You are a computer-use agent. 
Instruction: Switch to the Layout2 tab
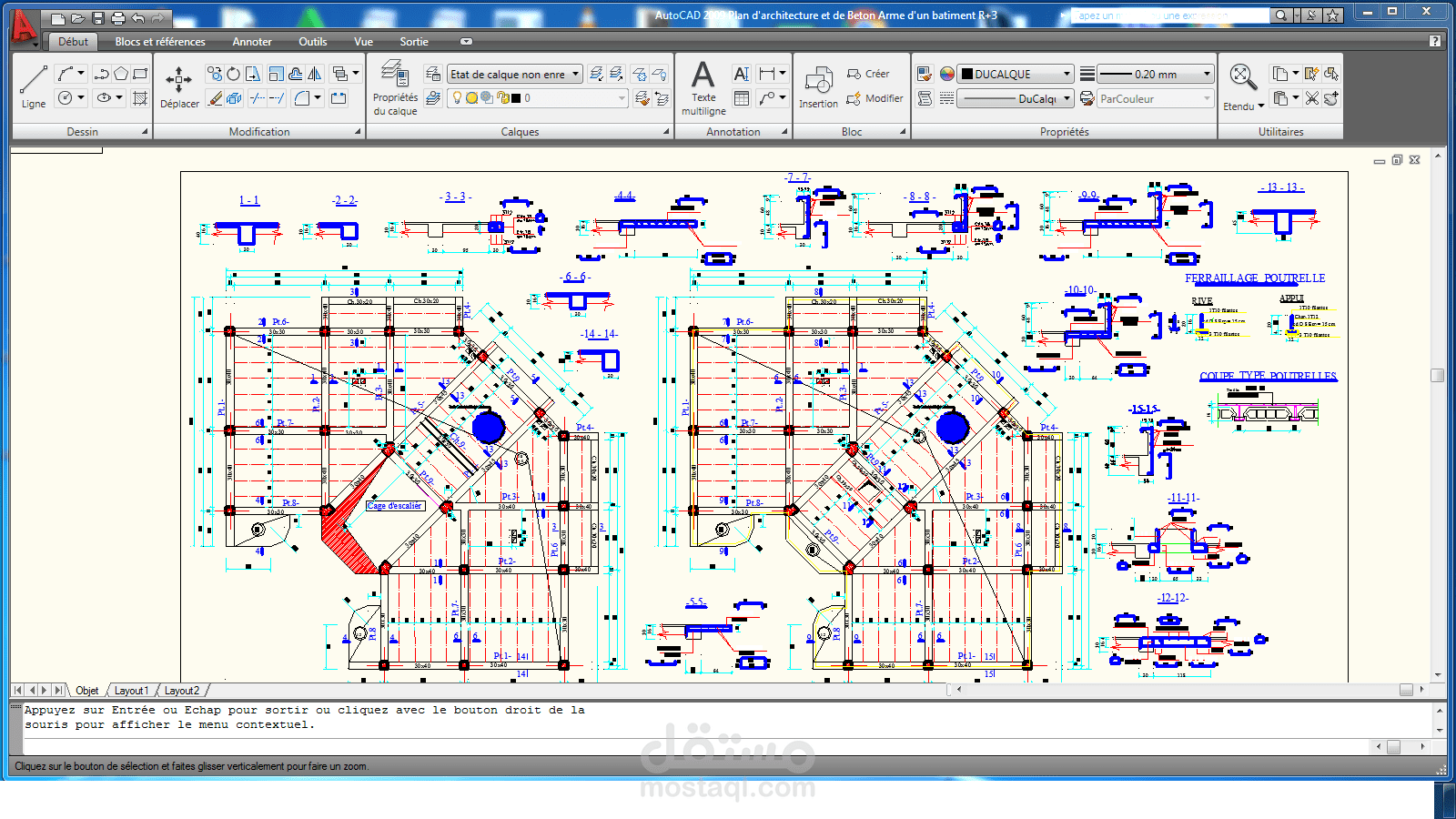pos(182,691)
